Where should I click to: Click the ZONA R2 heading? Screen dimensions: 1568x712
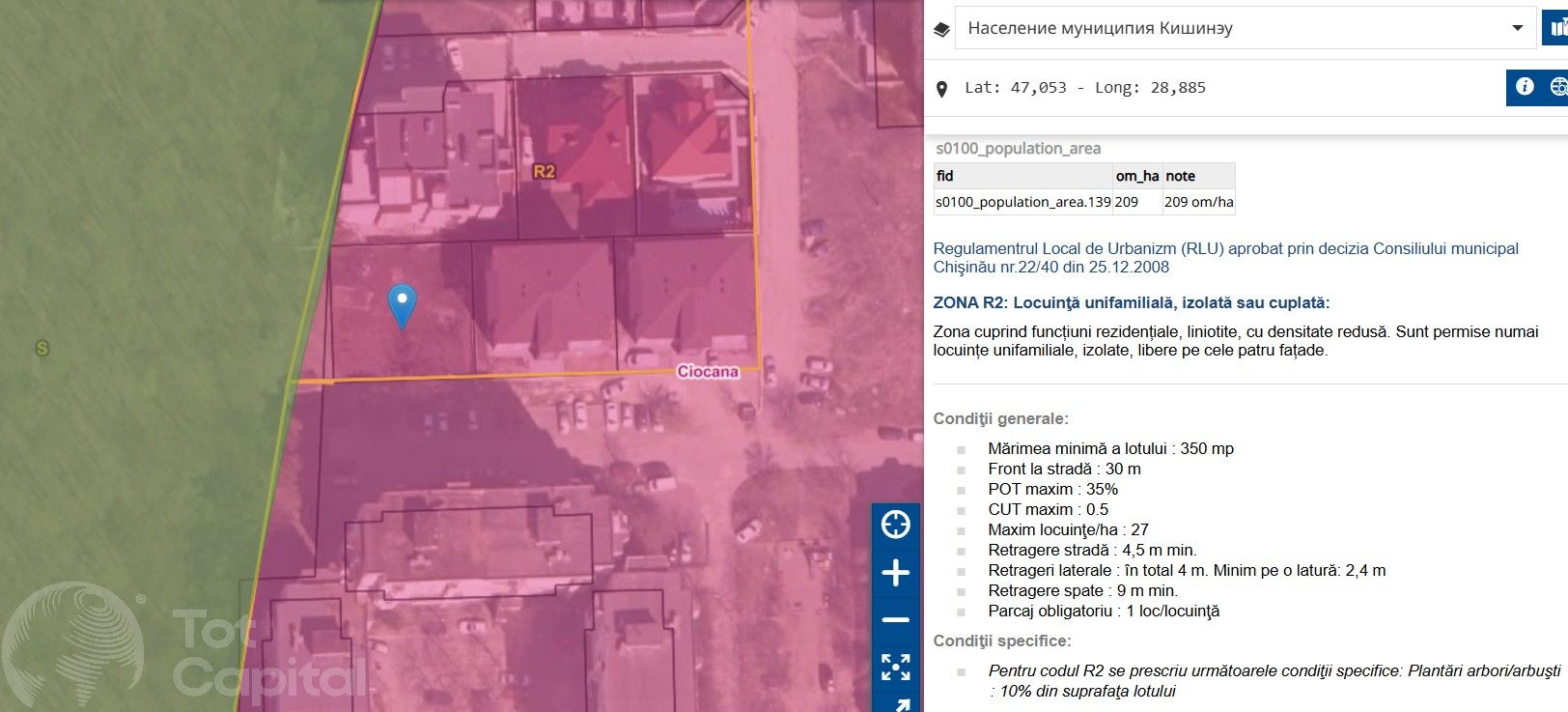1131,302
